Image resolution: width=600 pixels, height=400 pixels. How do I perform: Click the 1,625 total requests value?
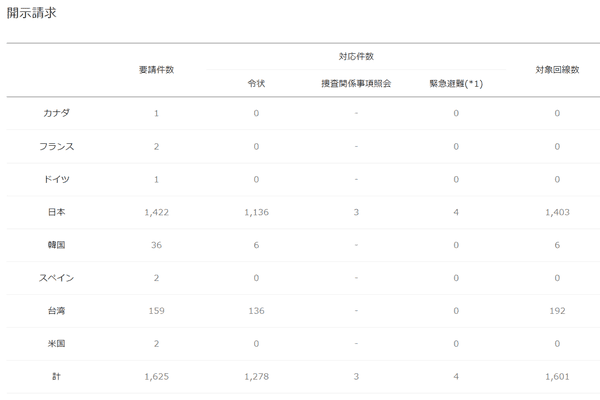pyautogui.click(x=157, y=377)
